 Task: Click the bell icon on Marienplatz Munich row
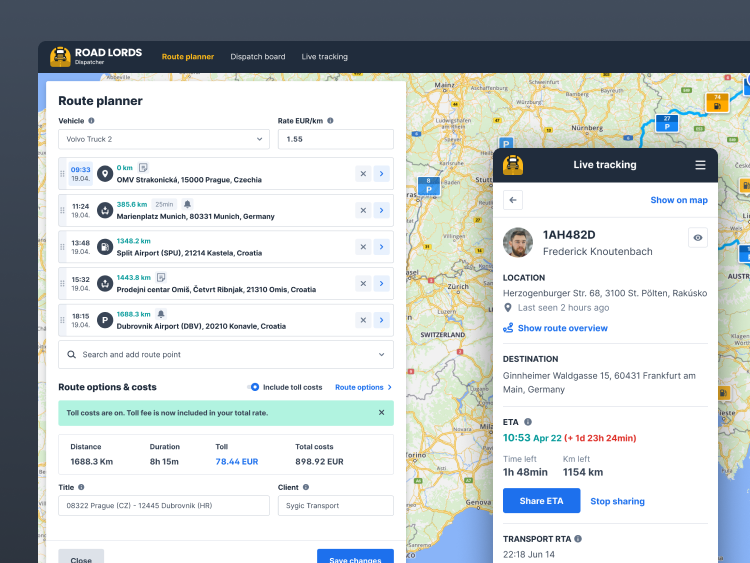[188, 204]
